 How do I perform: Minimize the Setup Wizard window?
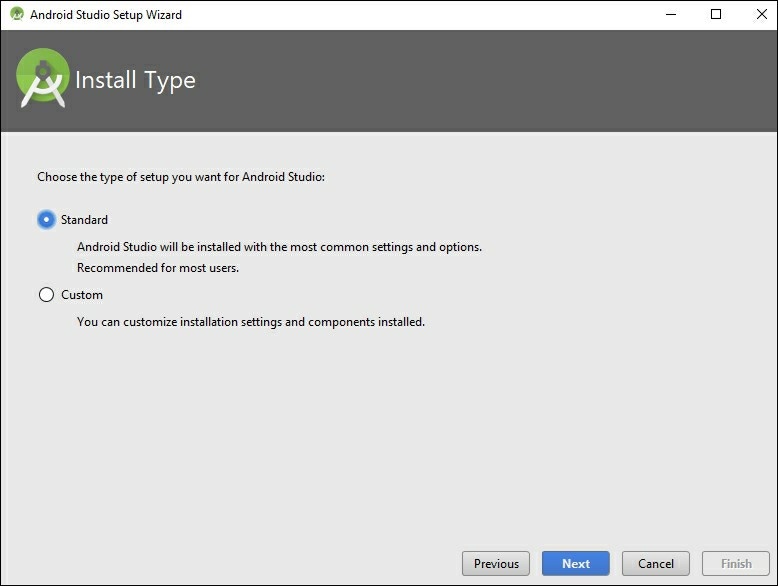(671, 14)
